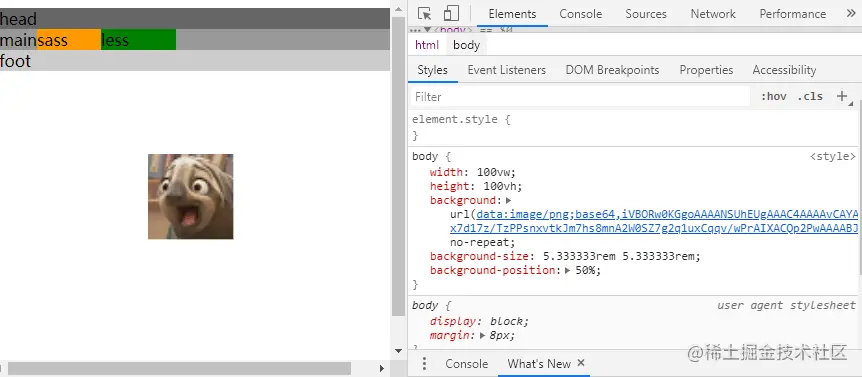
Task: Open the <style> source link
Action: (832, 157)
